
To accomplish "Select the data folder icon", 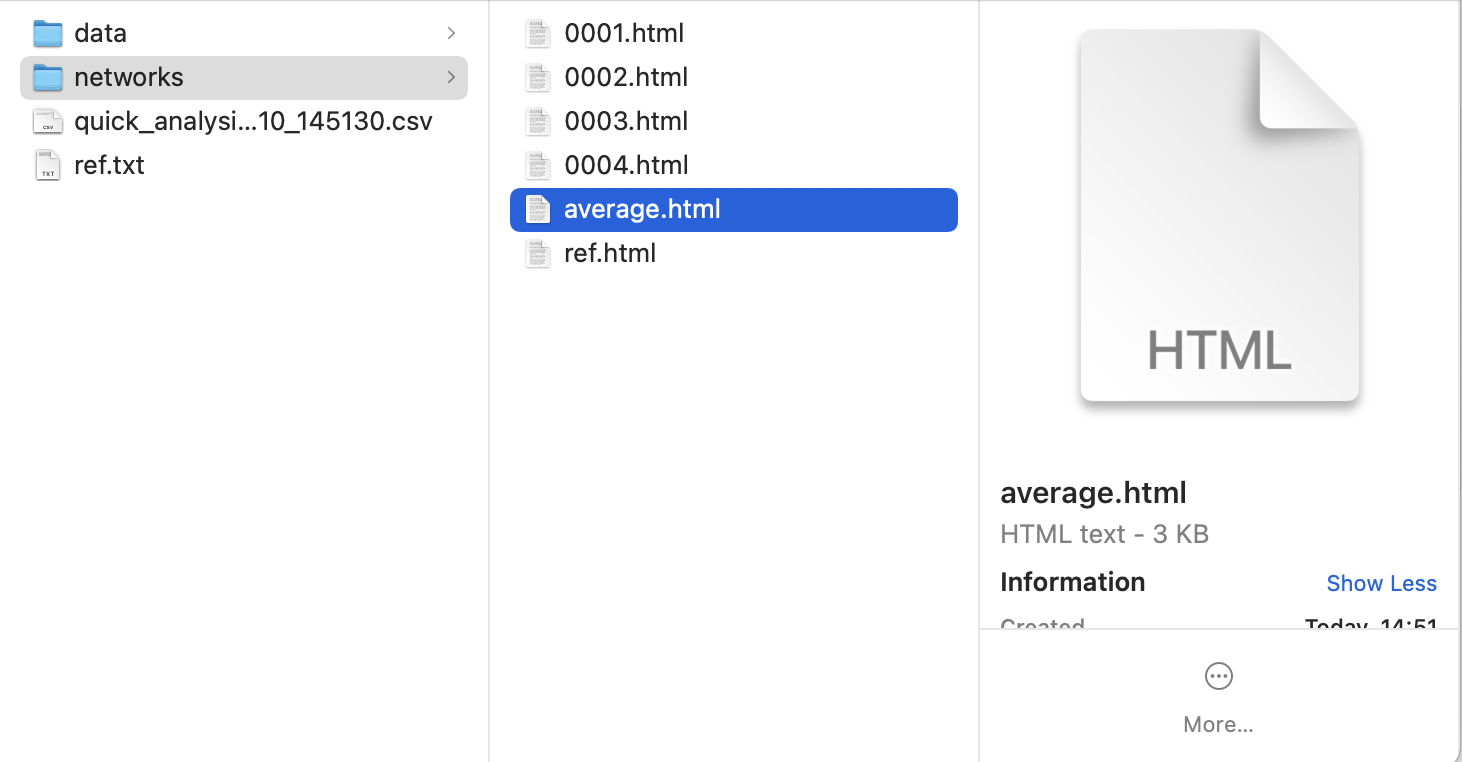I will [x=48, y=33].
